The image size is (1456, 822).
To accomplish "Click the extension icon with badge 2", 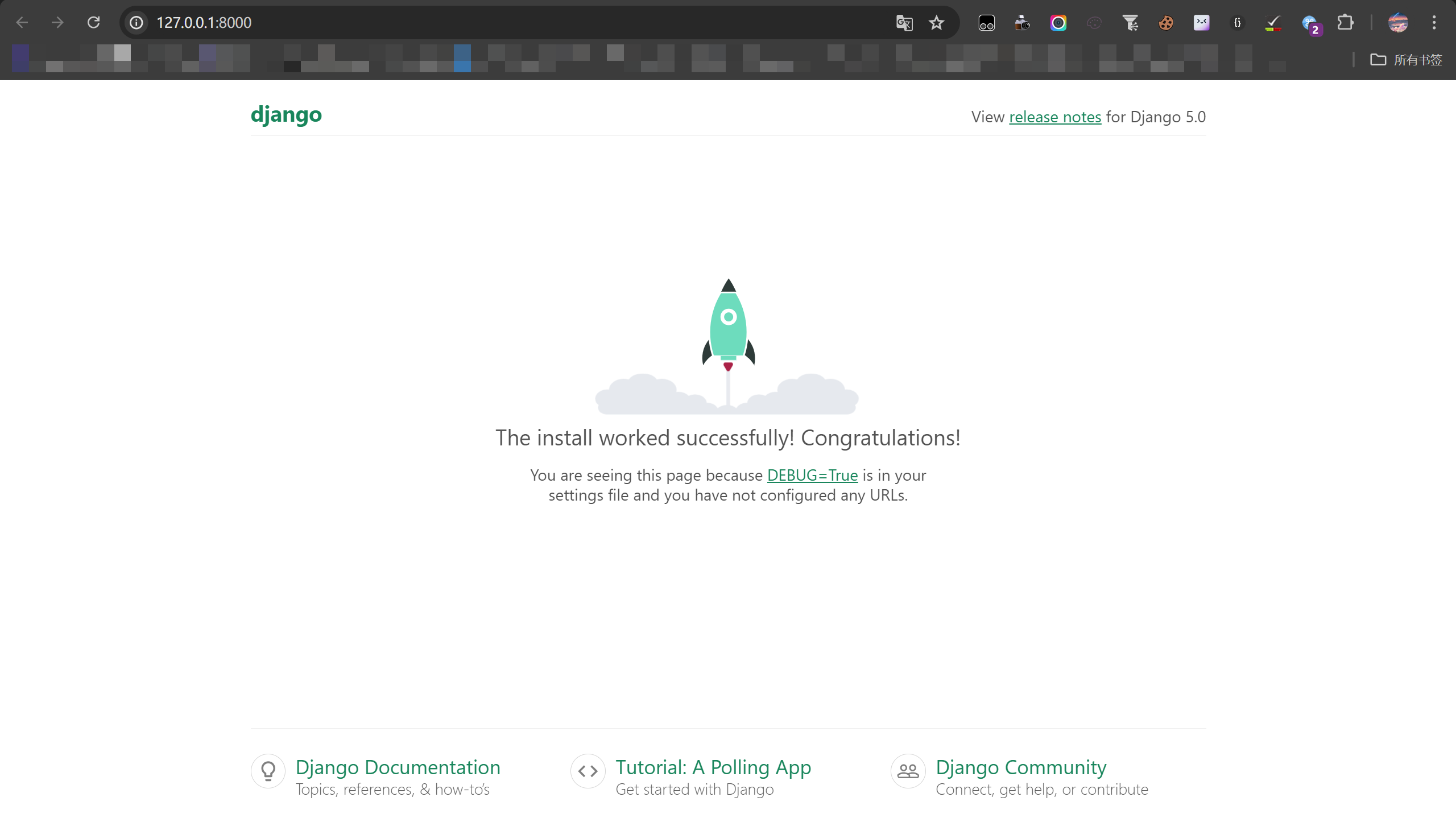I will 1310,24.
